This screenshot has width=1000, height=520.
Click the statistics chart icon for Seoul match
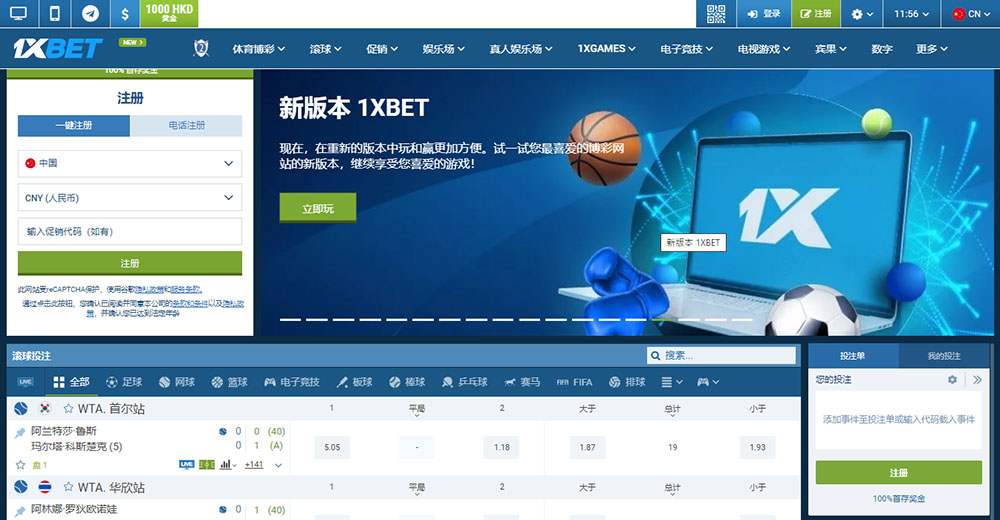tap(226, 464)
